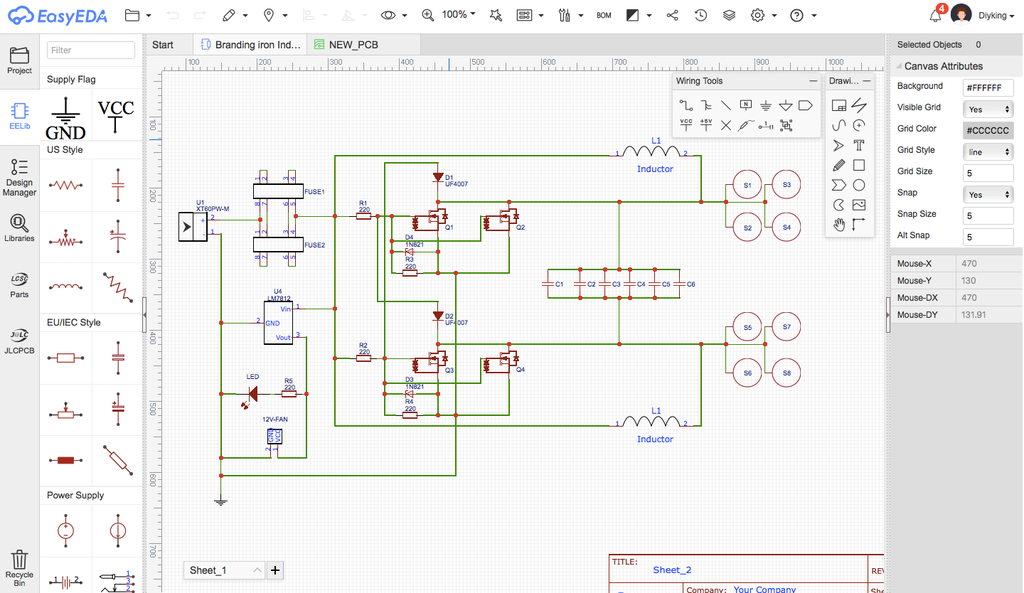This screenshot has height=593, width=1024.
Task: Click the library Filter input field
Action: point(90,50)
